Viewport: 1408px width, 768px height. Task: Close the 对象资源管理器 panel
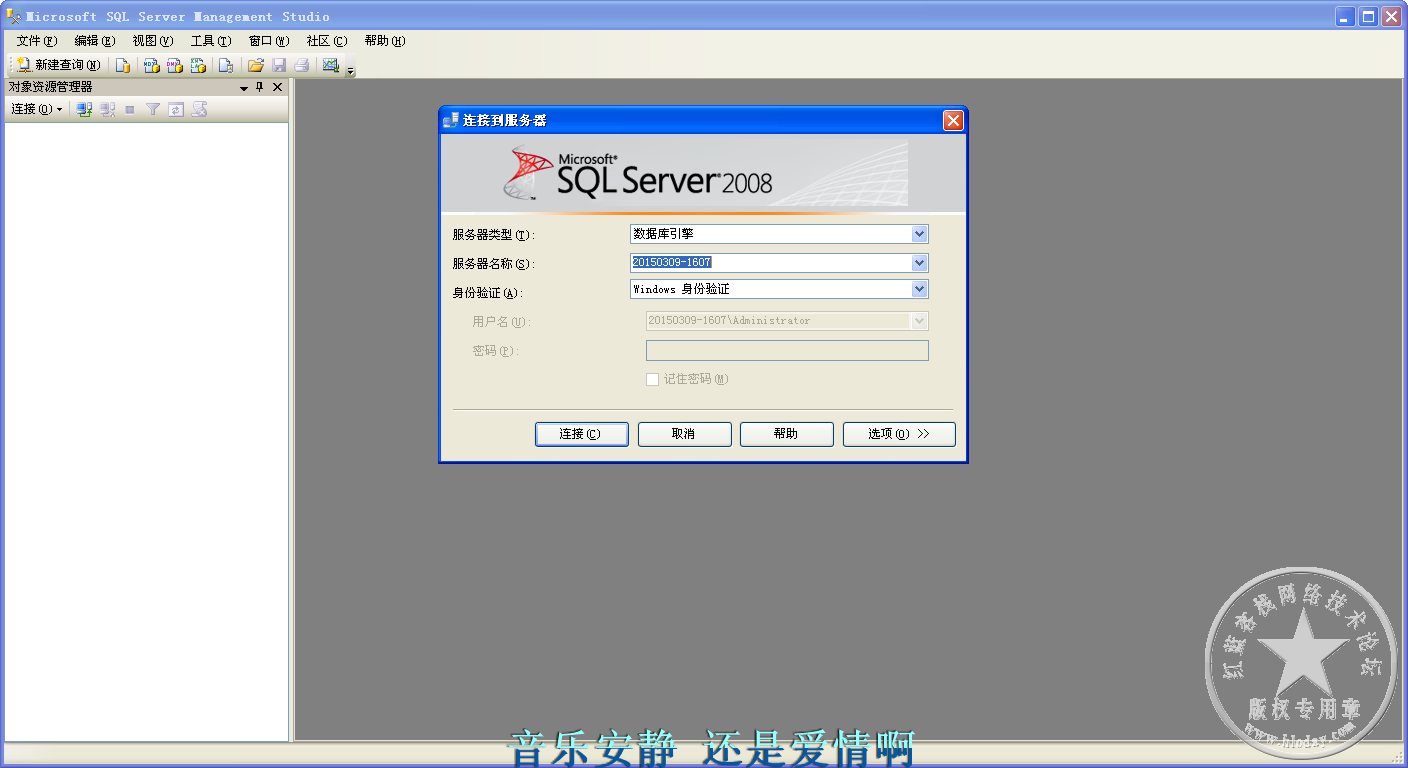tap(278, 87)
